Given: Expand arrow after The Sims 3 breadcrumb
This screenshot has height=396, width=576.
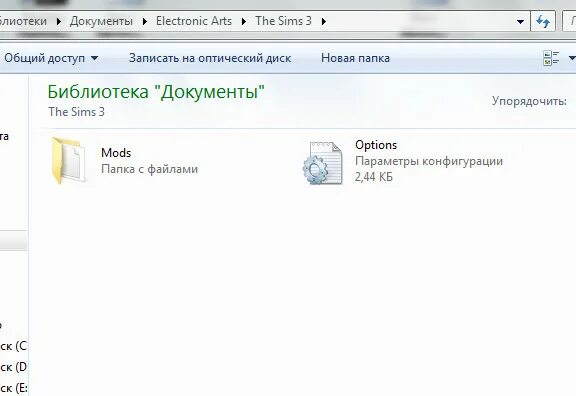Looking at the screenshot, I should (323, 21).
